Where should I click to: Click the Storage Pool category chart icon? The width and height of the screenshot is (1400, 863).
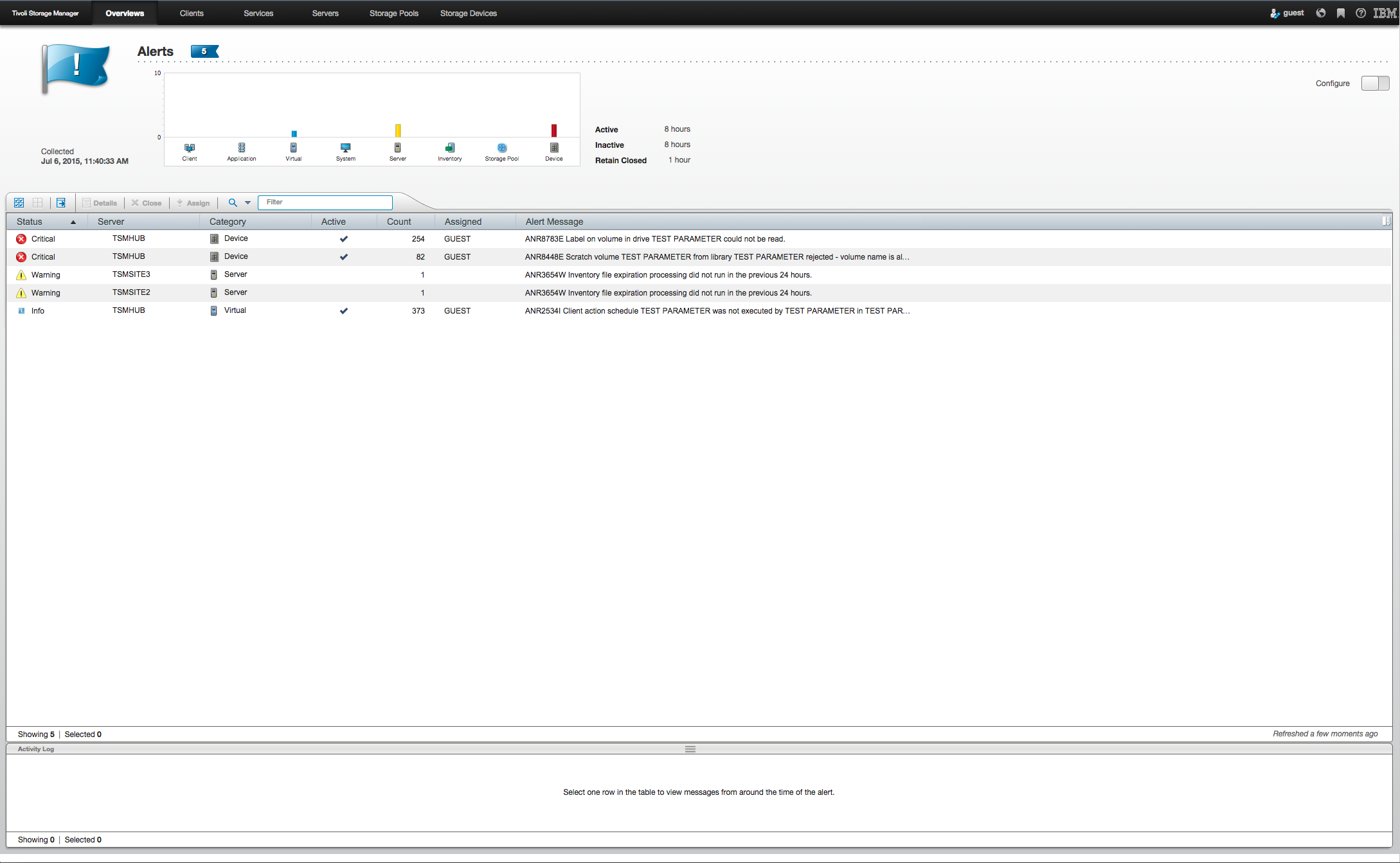502,148
